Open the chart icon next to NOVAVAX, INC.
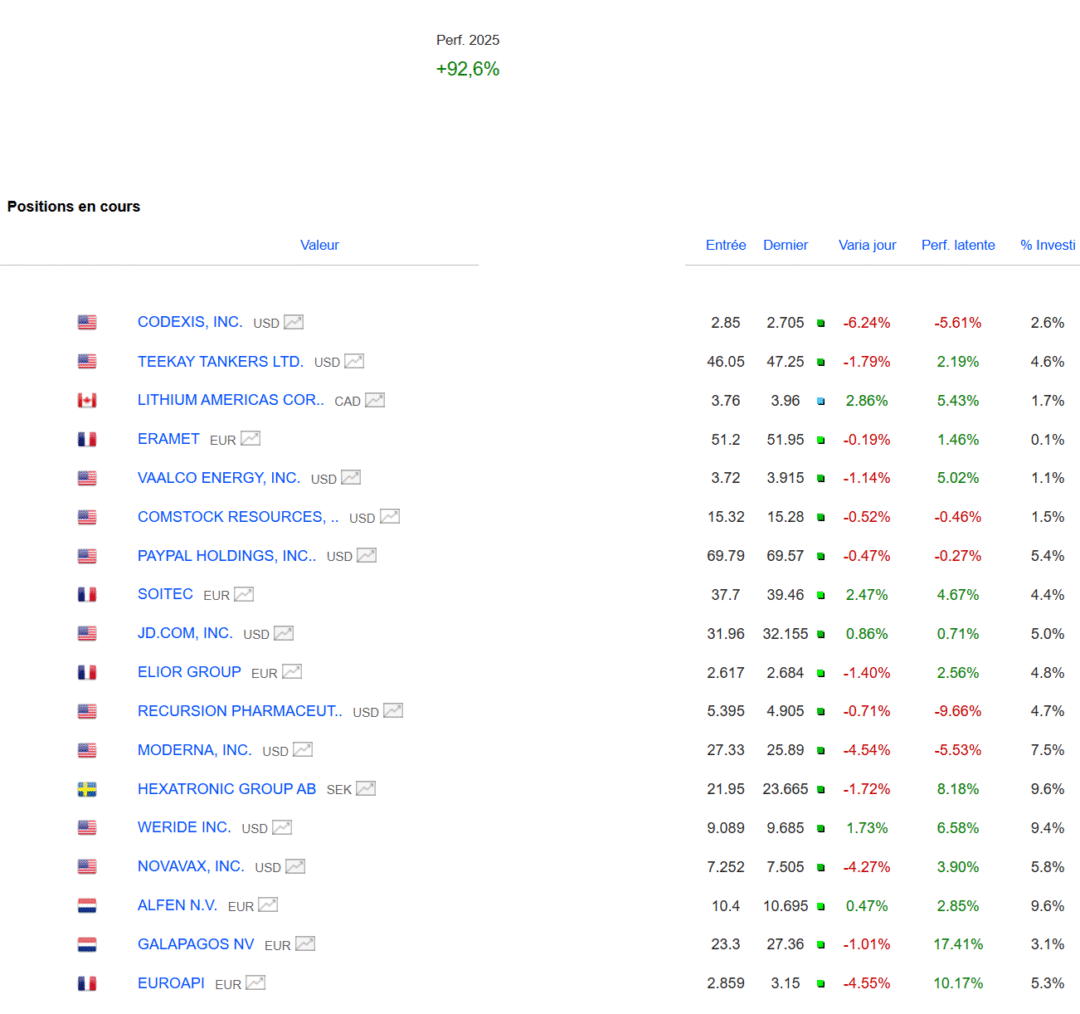The width and height of the screenshot is (1080, 1014). pyautogui.click(x=295, y=866)
